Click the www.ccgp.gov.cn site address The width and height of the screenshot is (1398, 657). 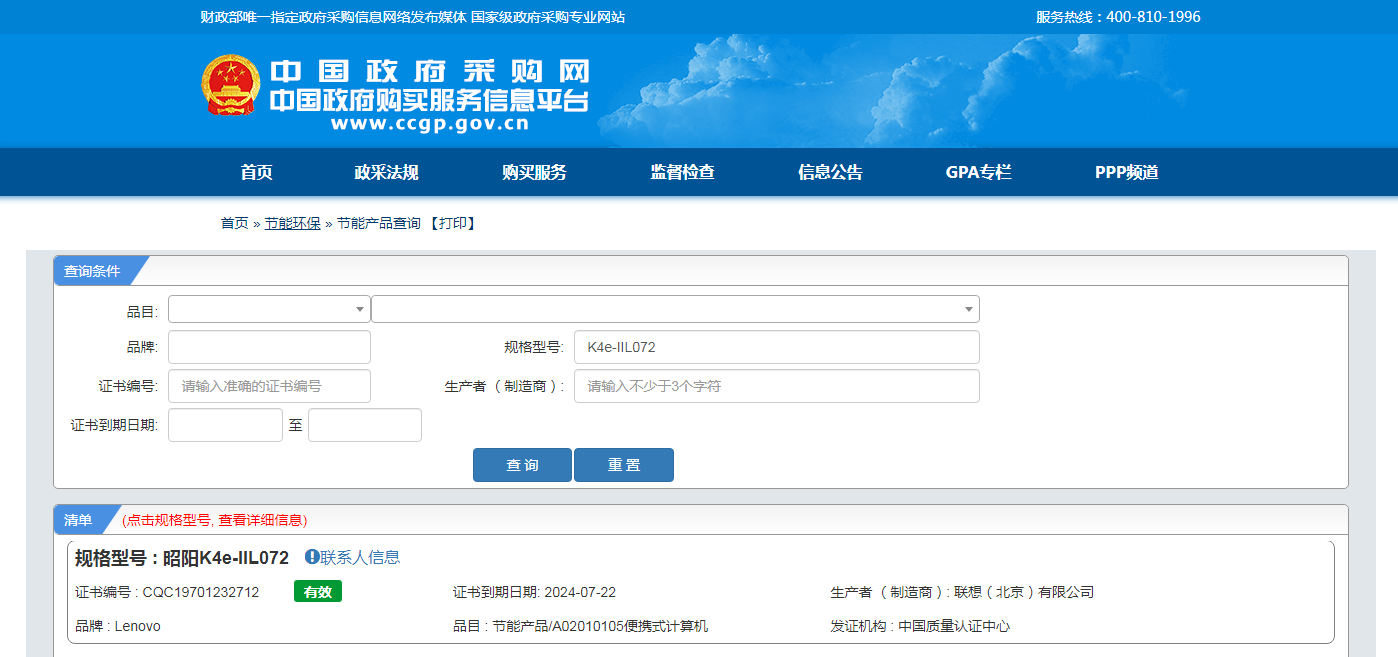click(429, 124)
